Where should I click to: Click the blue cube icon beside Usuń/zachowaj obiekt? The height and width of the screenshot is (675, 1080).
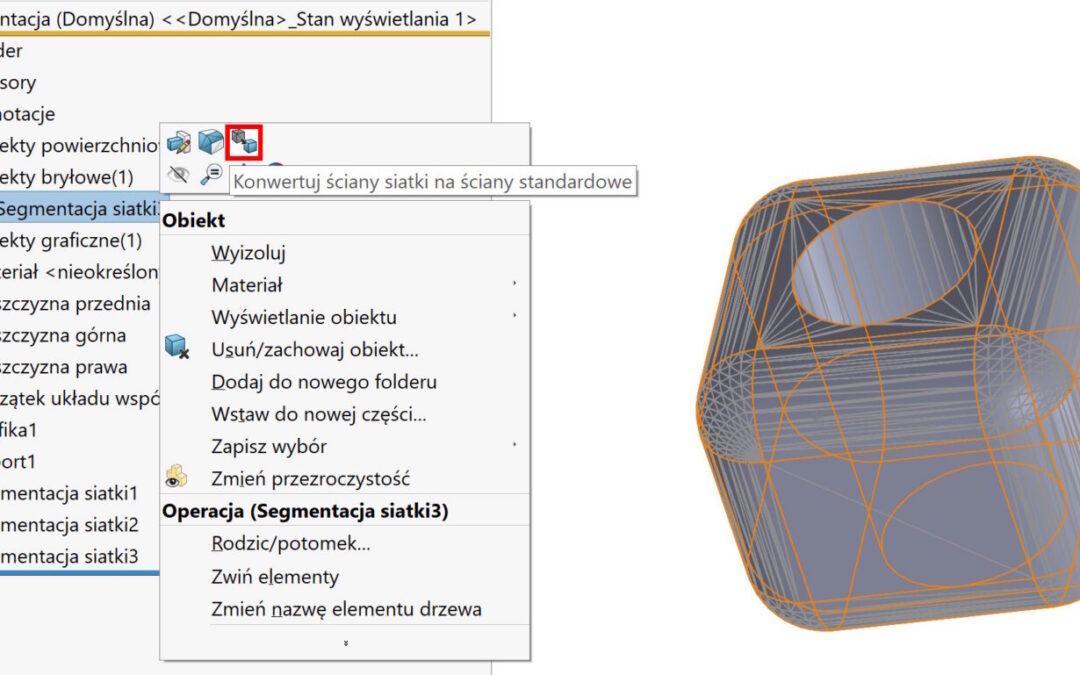click(x=177, y=349)
